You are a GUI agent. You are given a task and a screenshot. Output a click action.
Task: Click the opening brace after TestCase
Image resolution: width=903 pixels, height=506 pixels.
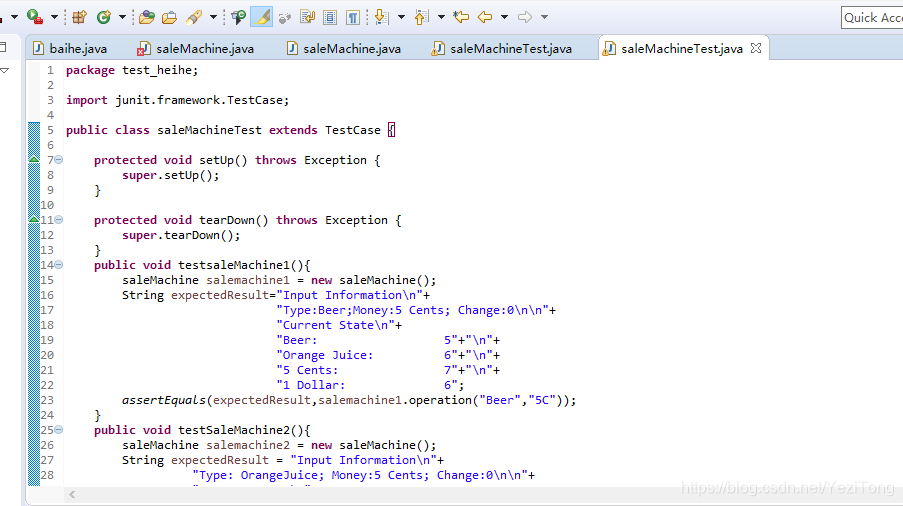coord(392,130)
